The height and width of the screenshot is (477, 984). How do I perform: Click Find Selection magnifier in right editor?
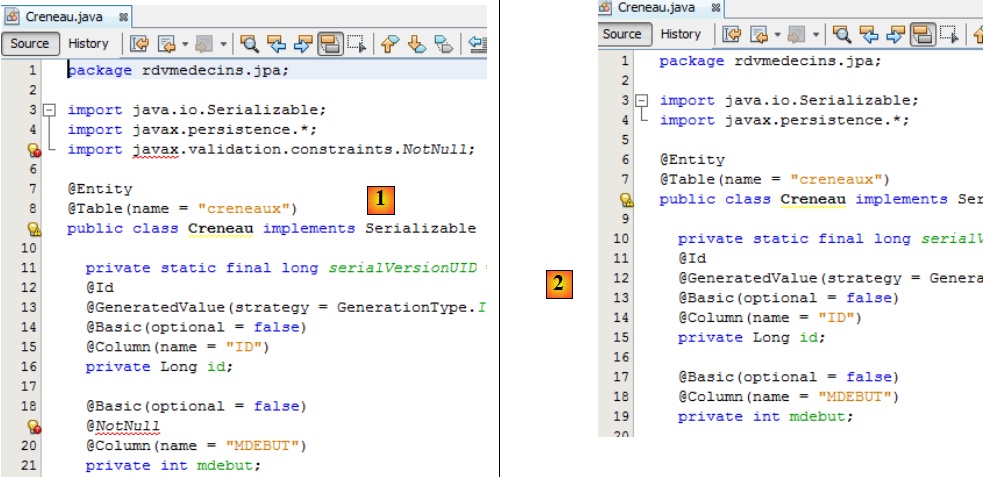tap(842, 35)
